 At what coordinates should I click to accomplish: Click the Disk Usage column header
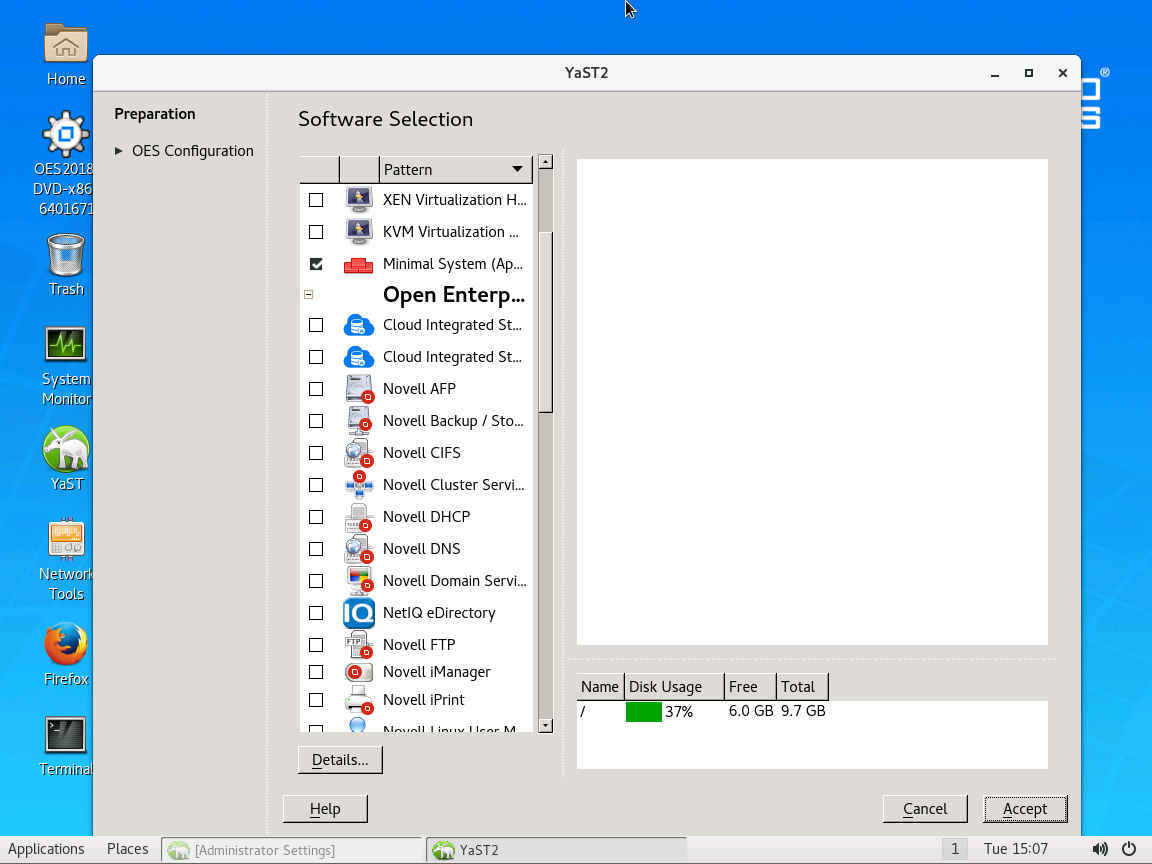point(674,687)
